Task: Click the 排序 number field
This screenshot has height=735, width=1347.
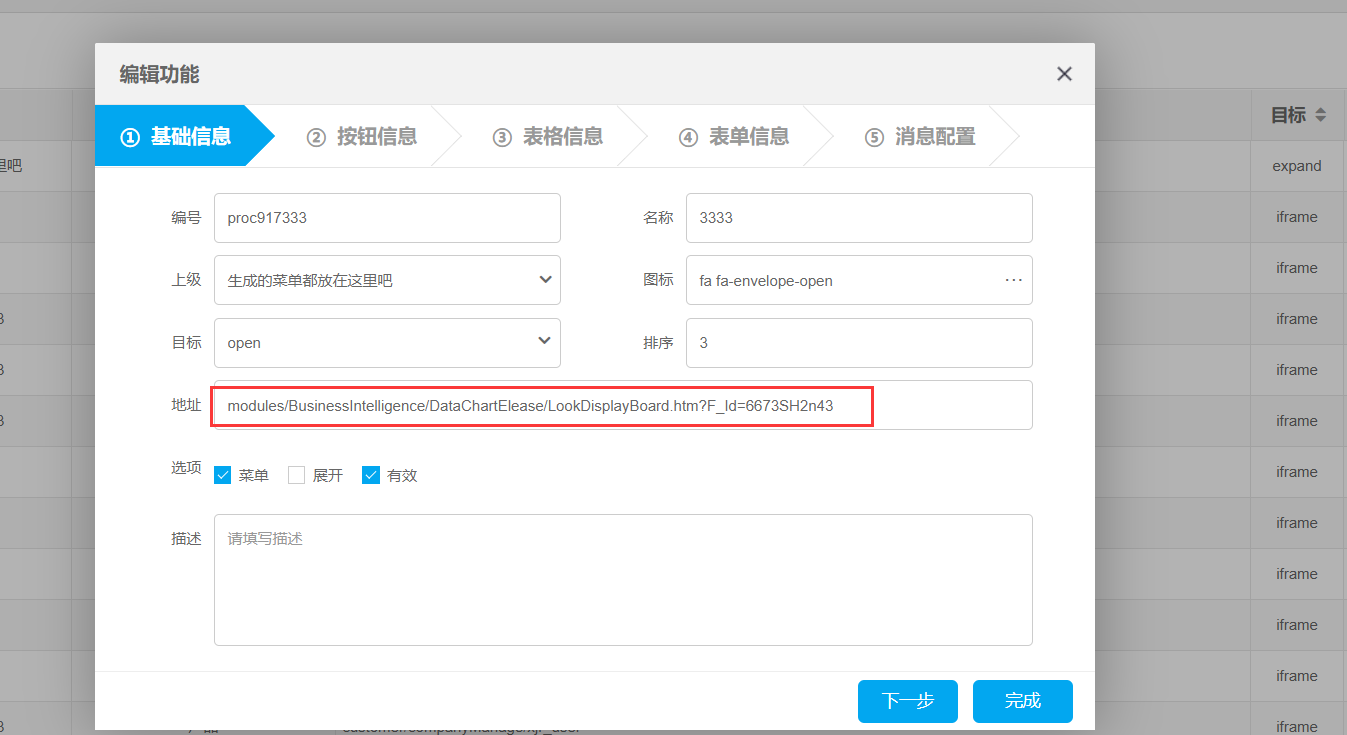Action: [858, 343]
